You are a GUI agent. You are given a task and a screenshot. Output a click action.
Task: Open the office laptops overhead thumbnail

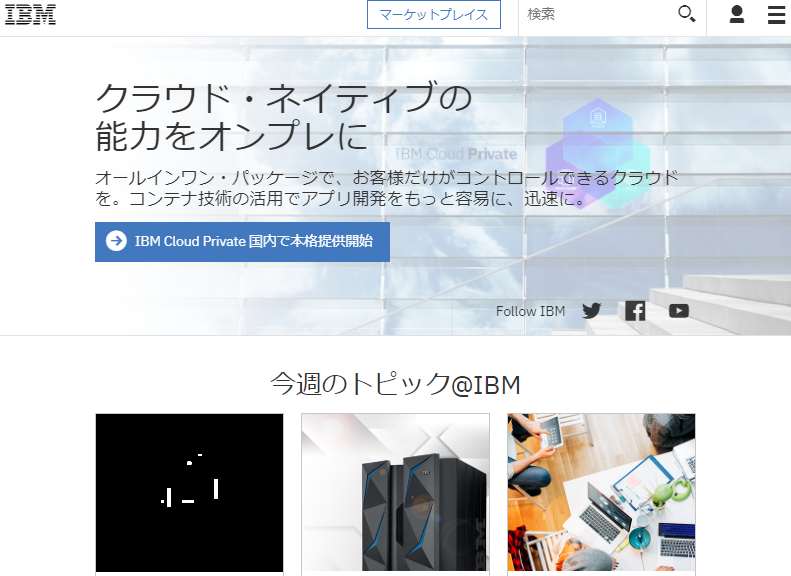coord(601,493)
